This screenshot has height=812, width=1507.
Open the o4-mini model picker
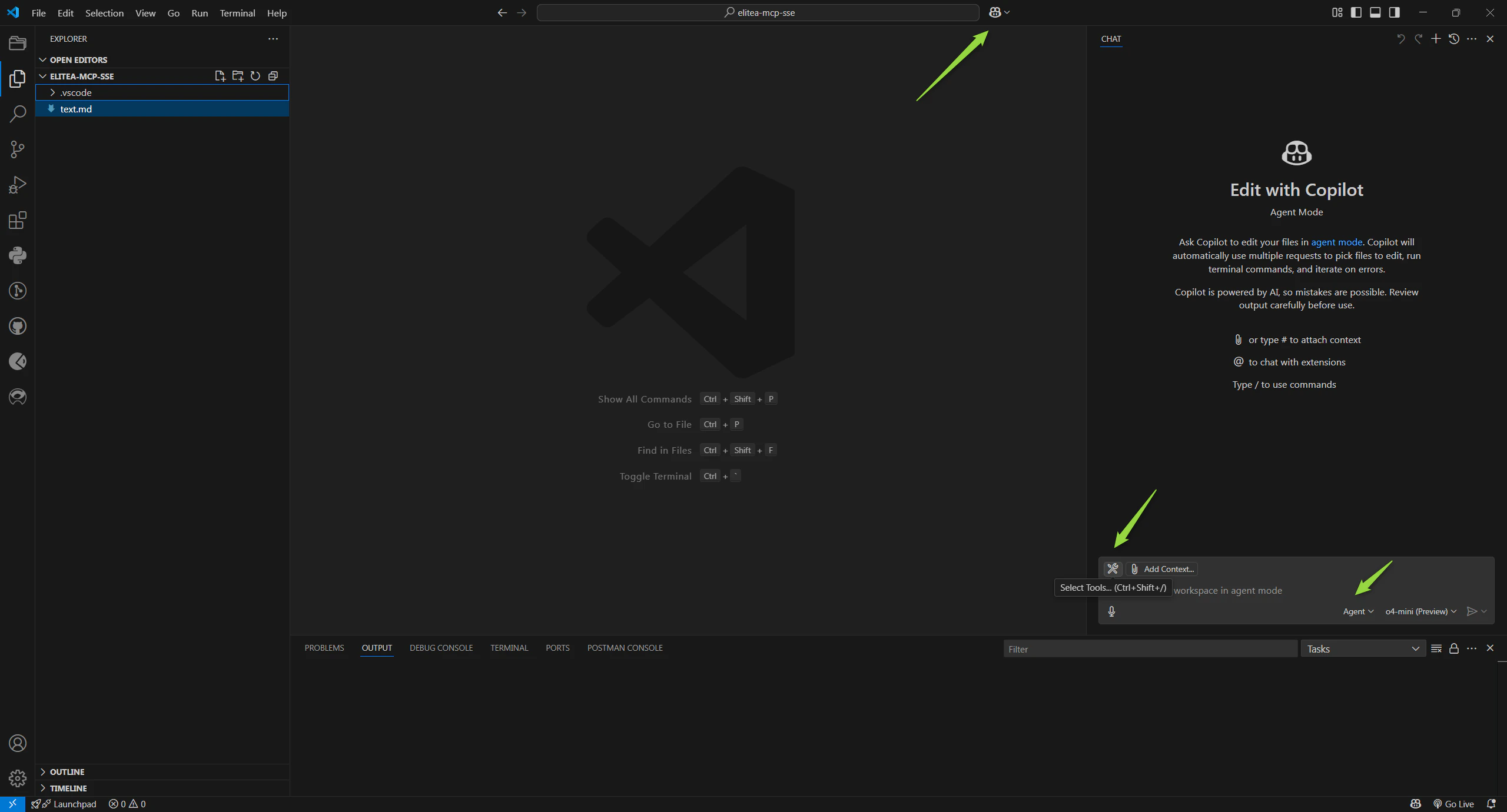(1420, 611)
